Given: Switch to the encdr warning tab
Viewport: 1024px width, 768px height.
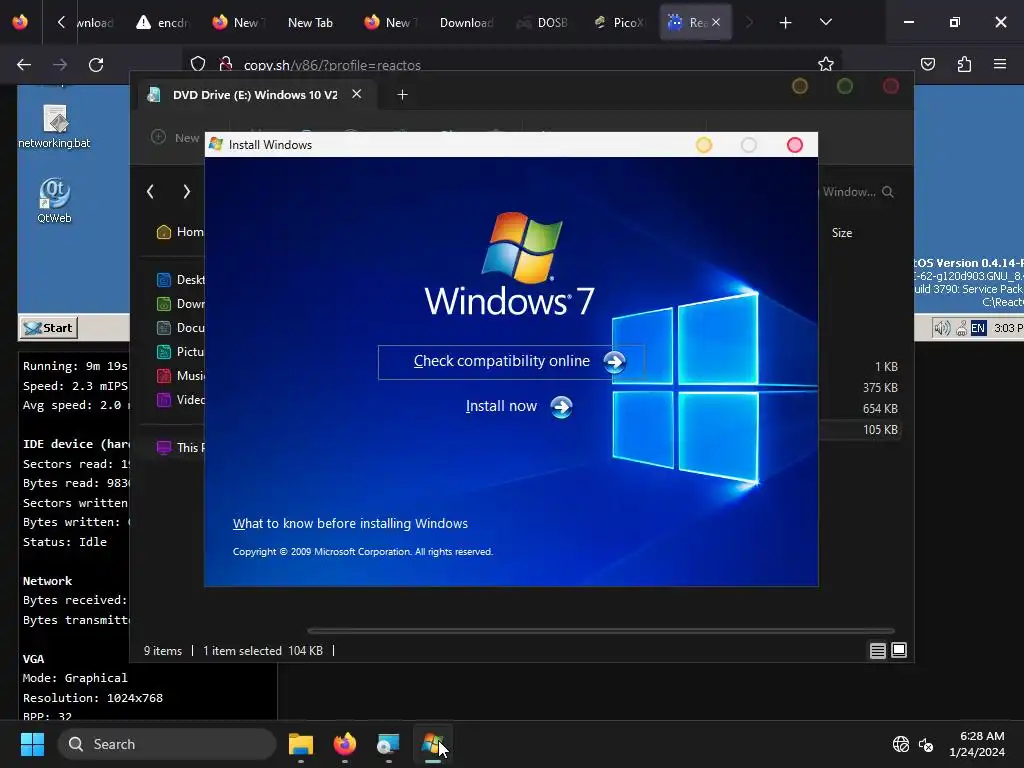Looking at the screenshot, I should [163, 23].
